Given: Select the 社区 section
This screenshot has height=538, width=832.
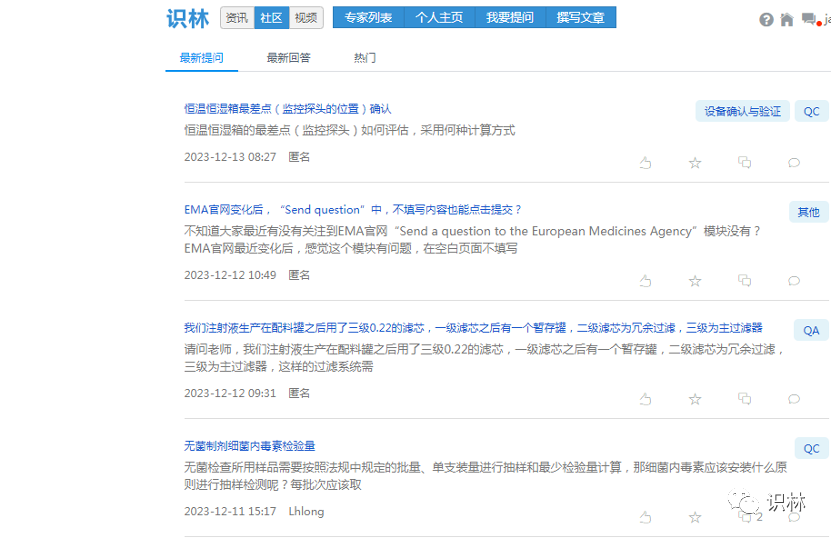Looking at the screenshot, I should (271, 18).
